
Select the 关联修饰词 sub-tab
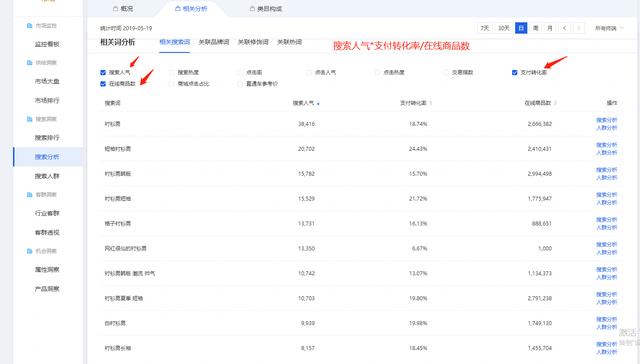[253, 42]
